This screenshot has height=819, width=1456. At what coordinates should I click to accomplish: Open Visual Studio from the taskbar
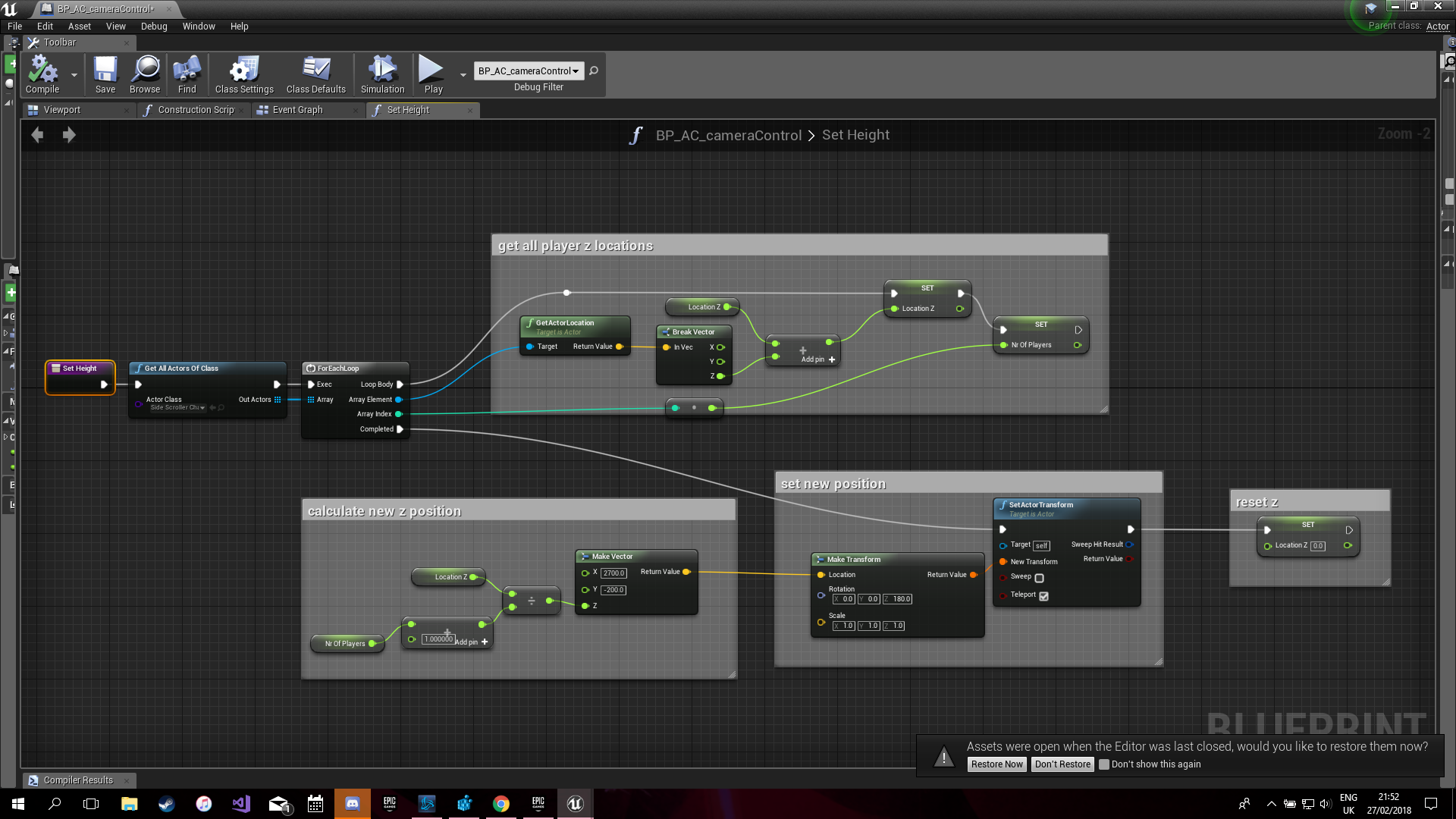[241, 804]
